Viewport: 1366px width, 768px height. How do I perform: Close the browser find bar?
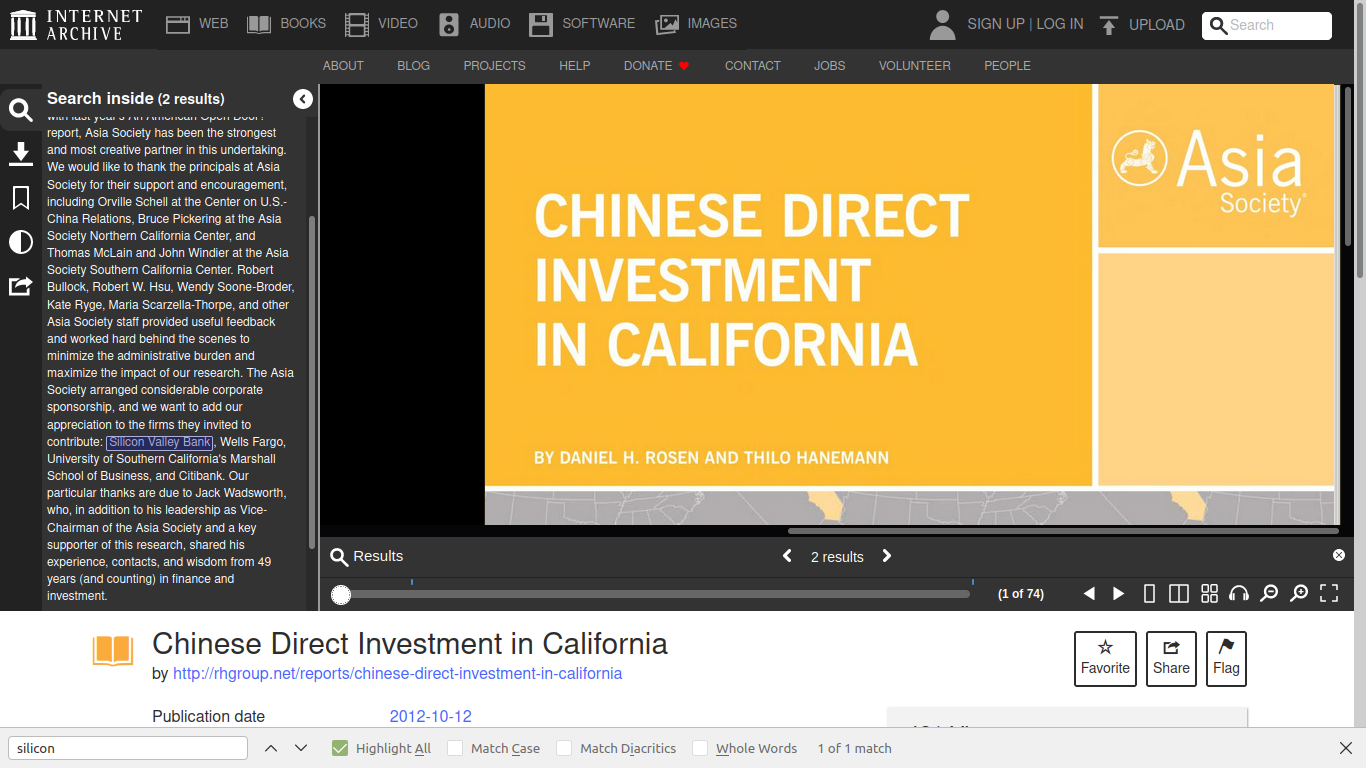[x=1346, y=748]
